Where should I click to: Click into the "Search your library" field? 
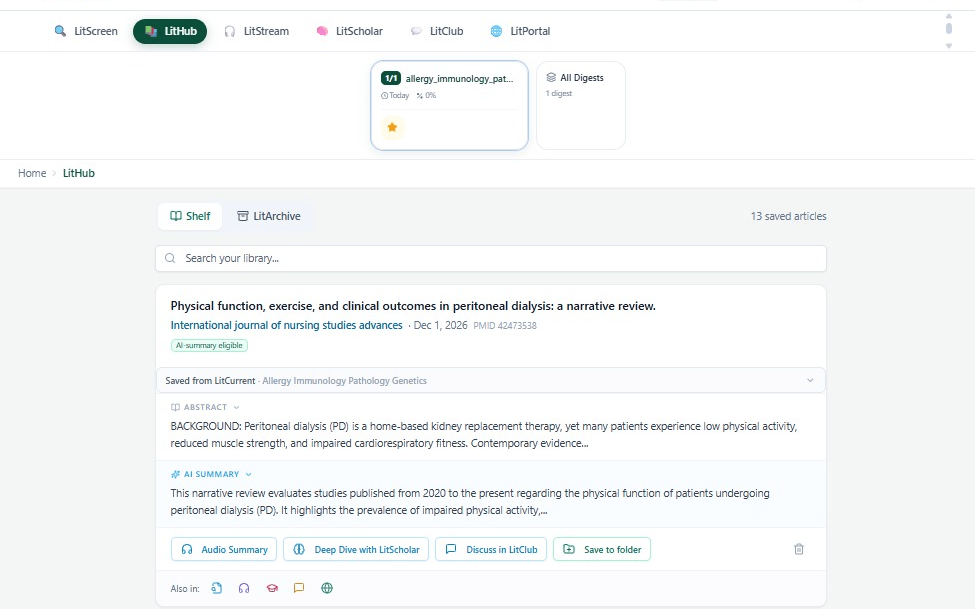(491, 258)
